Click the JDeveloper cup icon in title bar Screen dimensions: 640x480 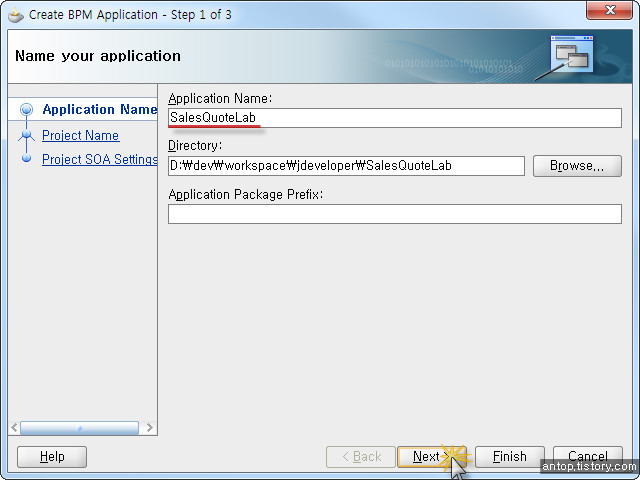(16, 15)
